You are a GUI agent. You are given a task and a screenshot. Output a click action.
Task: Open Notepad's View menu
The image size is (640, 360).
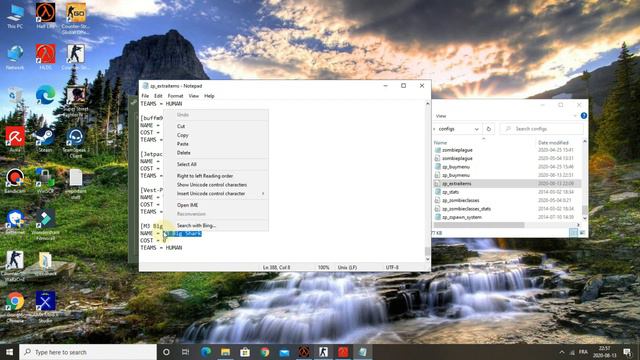click(x=193, y=96)
